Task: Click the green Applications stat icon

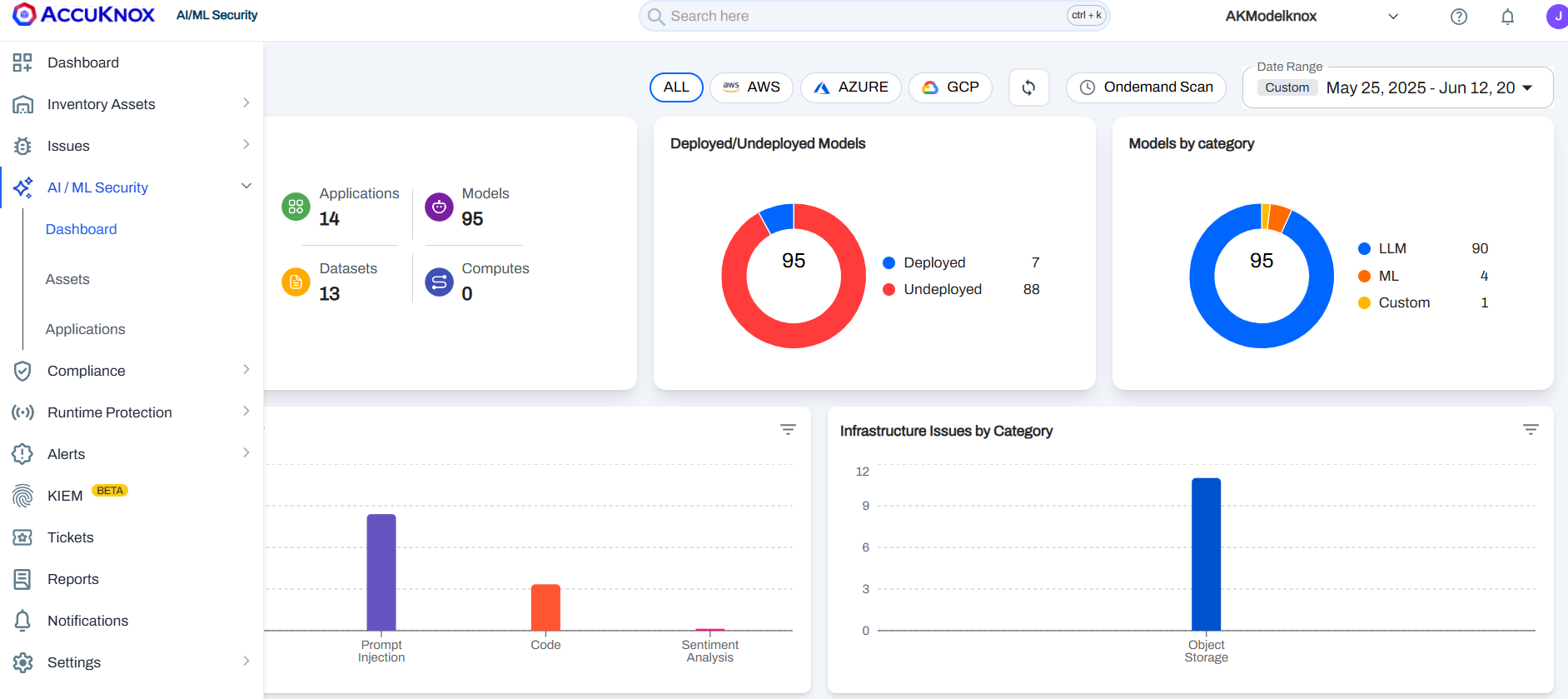Action: coord(296,207)
